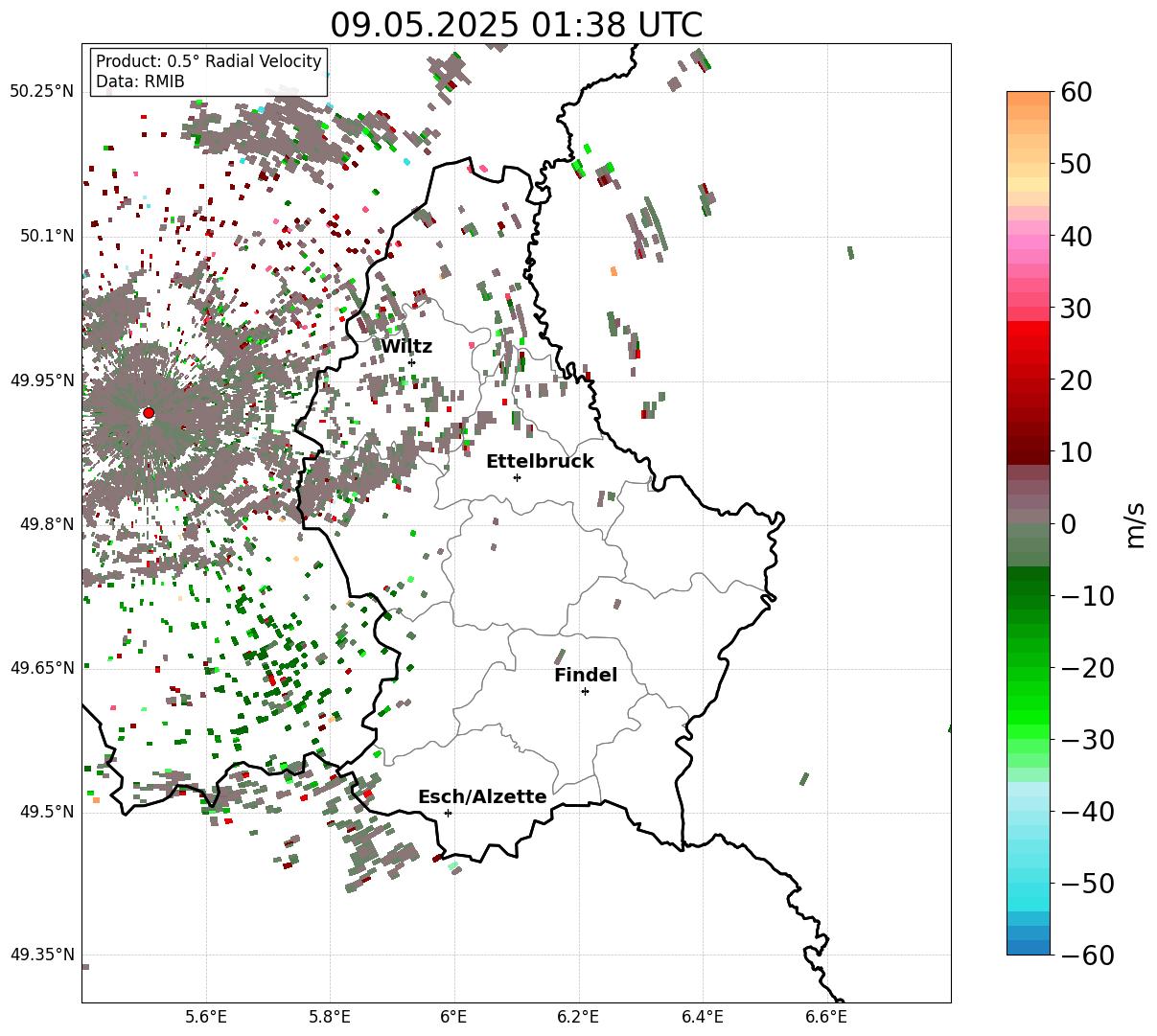1157x1036 pixels.
Task: Click the 50.25°N latitude label
Action: (41, 92)
